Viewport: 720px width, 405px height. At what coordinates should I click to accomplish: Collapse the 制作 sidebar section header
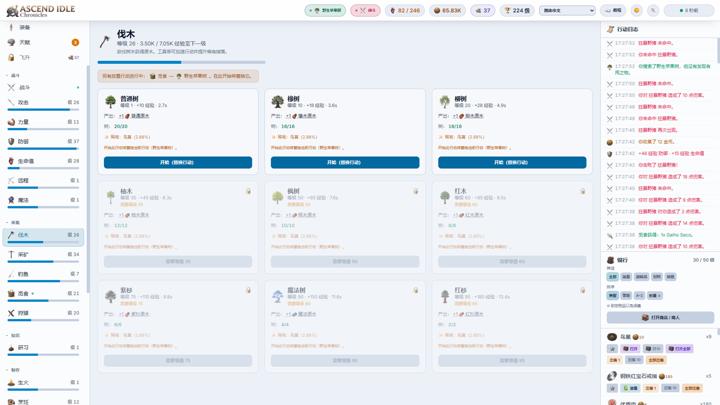(x=14, y=370)
